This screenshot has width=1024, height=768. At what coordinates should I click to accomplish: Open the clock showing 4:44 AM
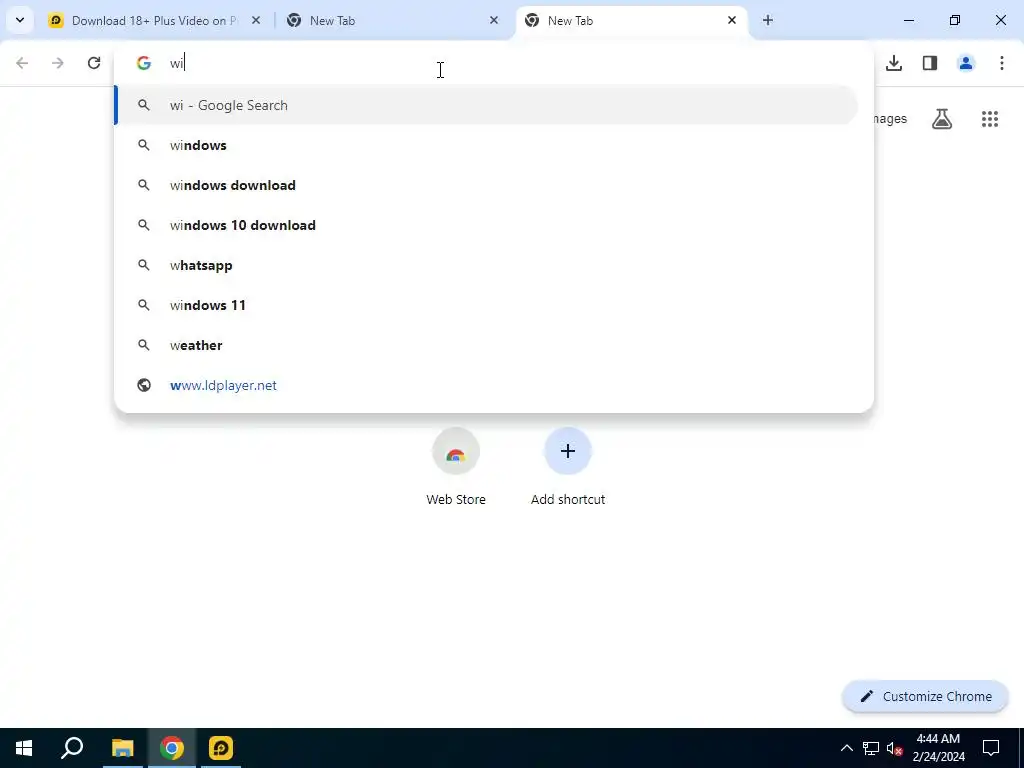(938, 748)
